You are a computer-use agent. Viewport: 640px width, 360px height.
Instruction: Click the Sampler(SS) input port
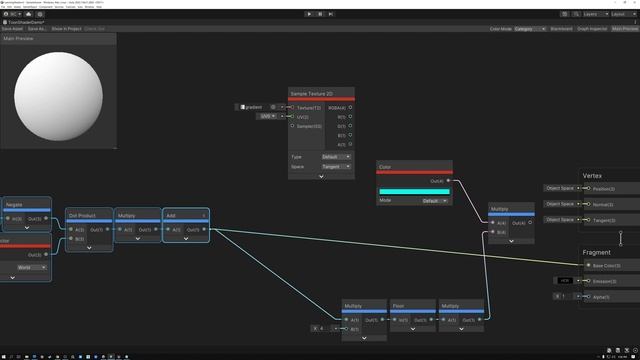coord(292,126)
